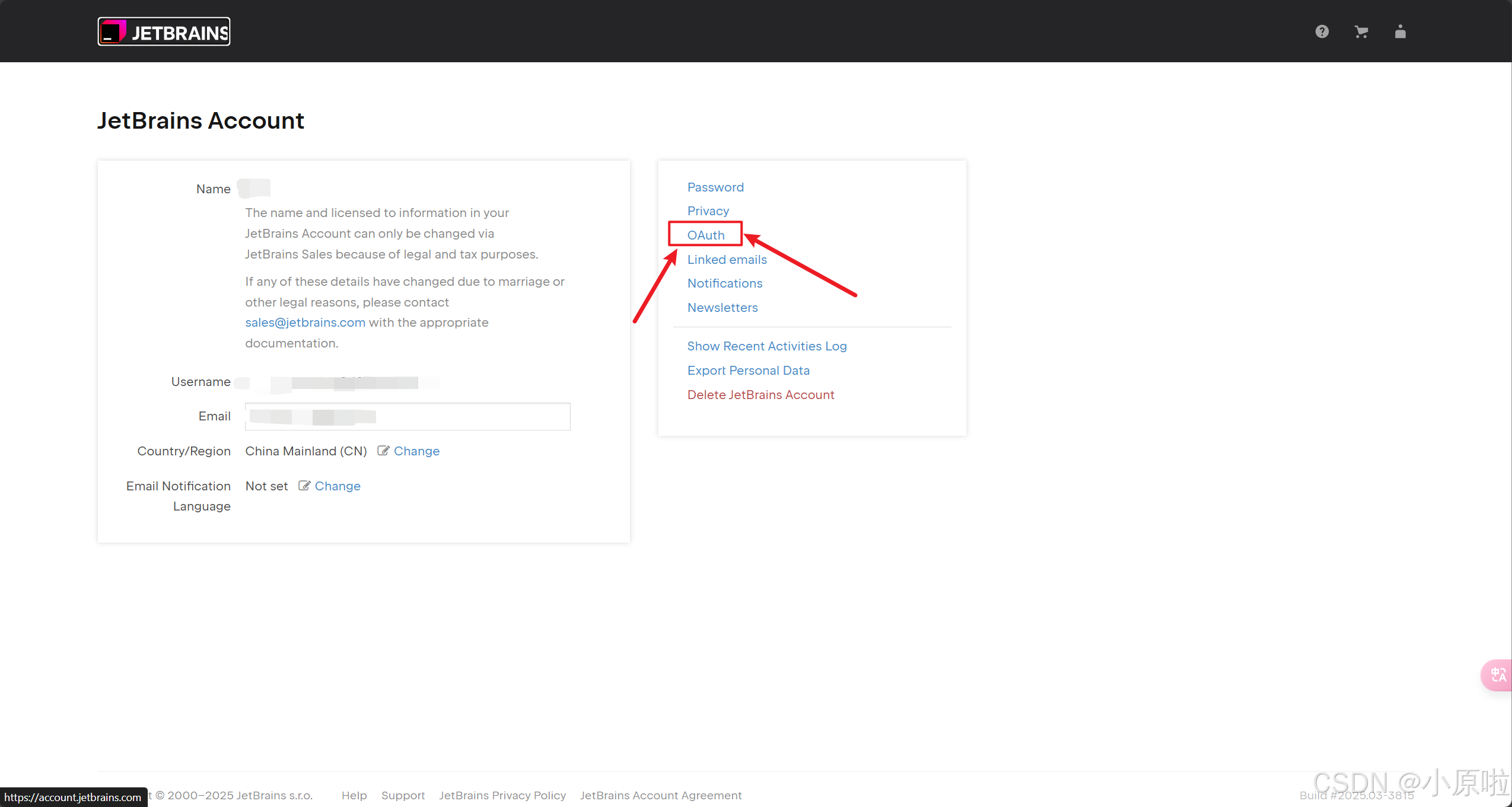Click Delete JetBrains Account link
Viewport: 1512px width, 807px height.
pyautogui.click(x=760, y=395)
